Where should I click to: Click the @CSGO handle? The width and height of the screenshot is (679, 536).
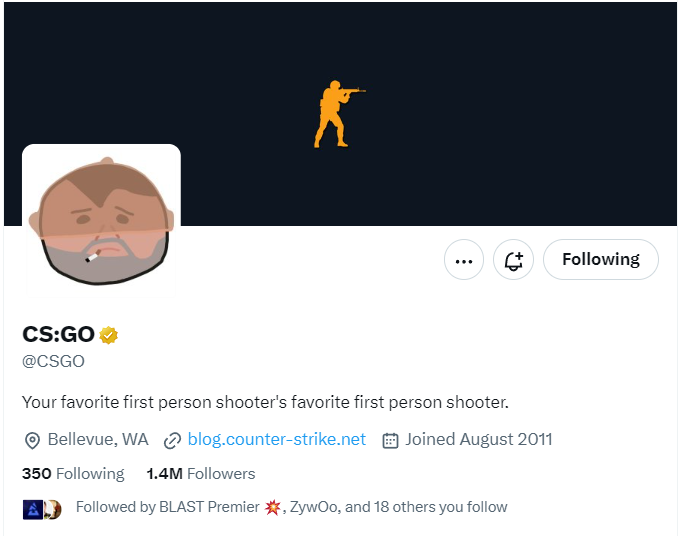tap(53, 361)
